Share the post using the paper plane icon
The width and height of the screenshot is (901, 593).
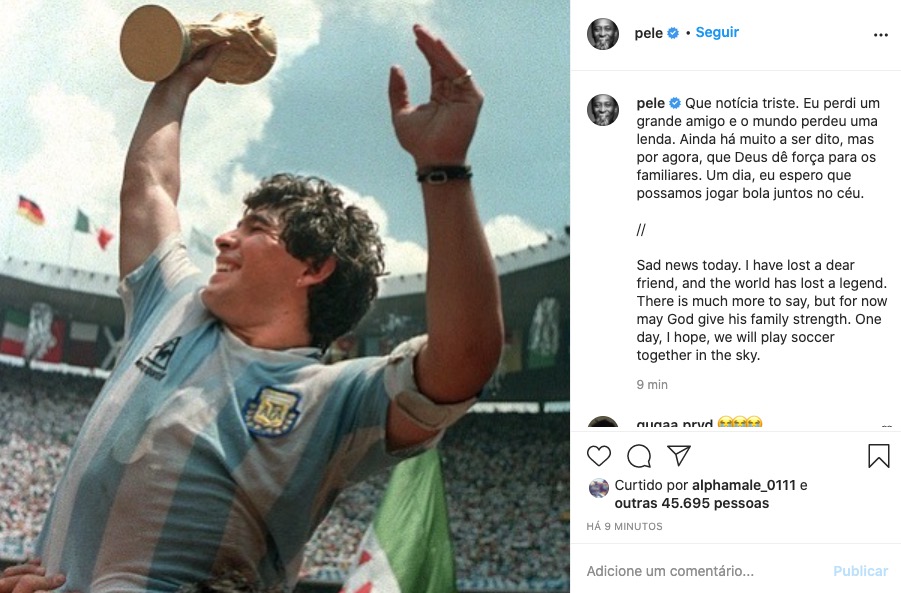(679, 455)
